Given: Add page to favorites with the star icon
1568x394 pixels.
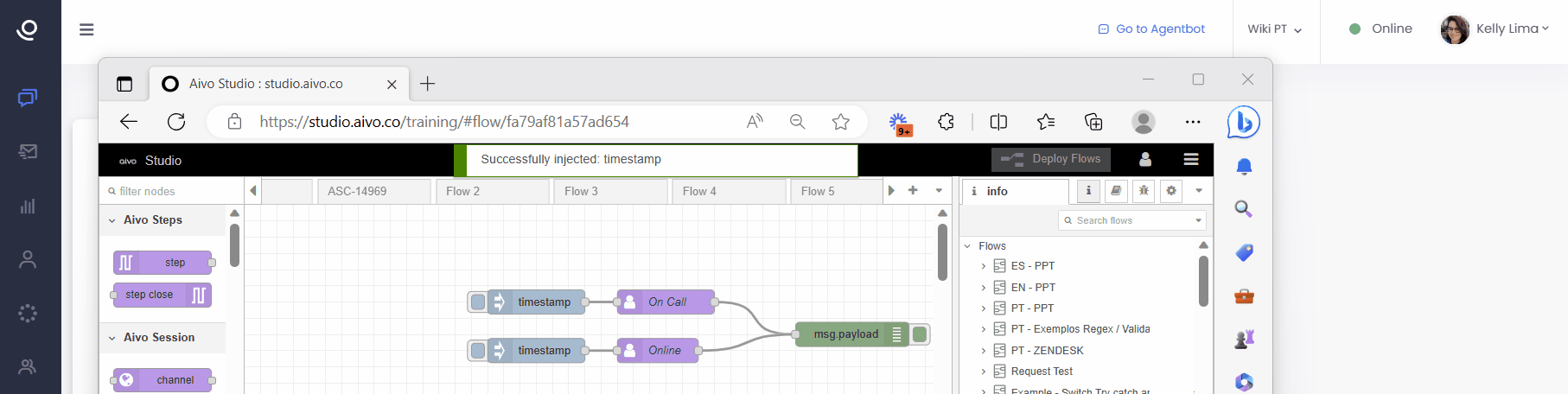Looking at the screenshot, I should pos(840,122).
